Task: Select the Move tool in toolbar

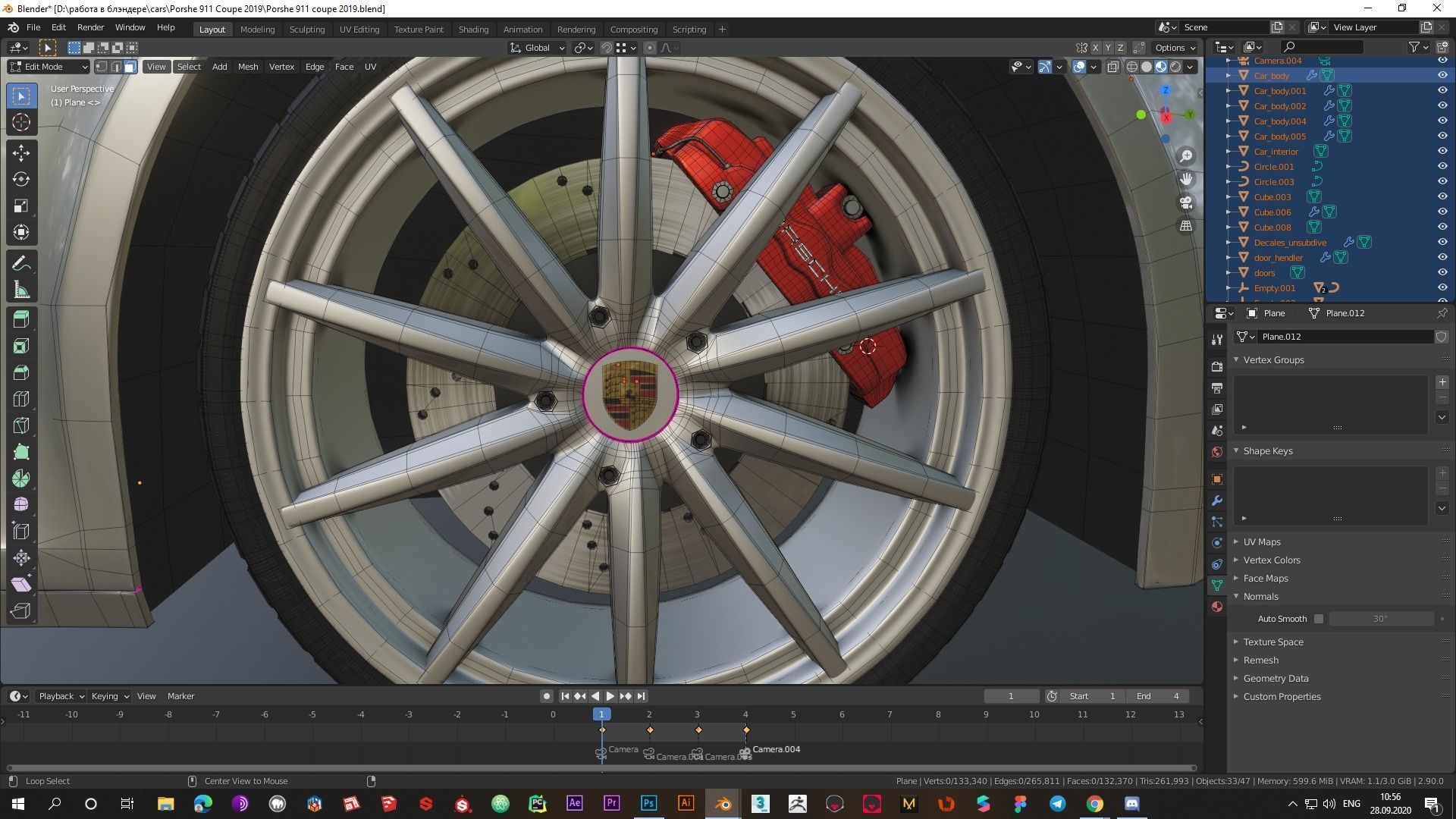Action: click(21, 152)
